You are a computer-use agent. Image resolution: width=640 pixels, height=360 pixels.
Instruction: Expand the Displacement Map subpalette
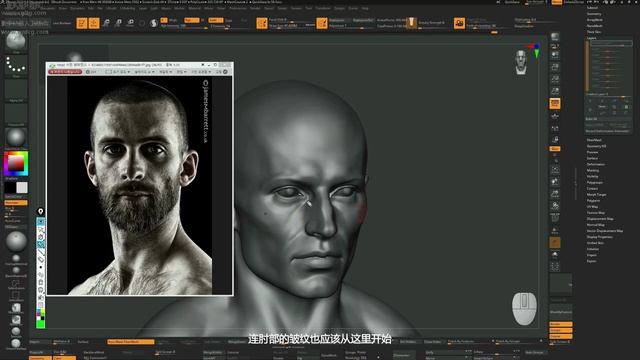coord(600,219)
